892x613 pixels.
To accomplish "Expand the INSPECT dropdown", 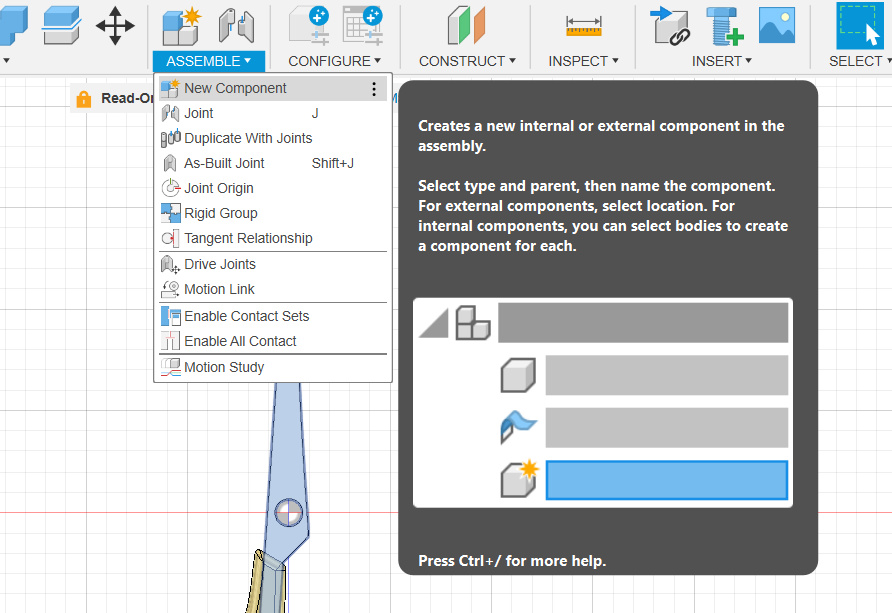I will [583, 61].
